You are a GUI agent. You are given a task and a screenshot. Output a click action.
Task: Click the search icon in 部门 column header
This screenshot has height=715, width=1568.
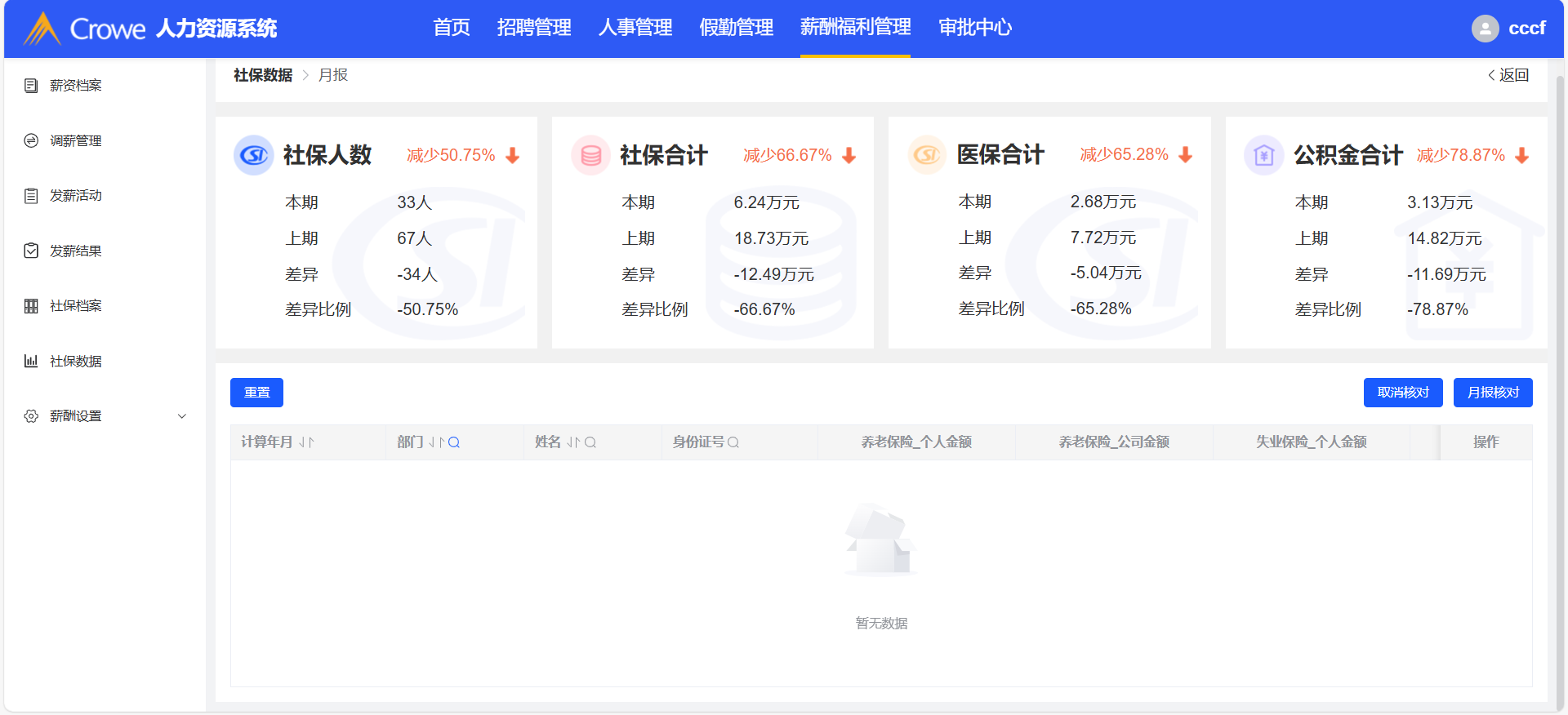click(x=454, y=442)
